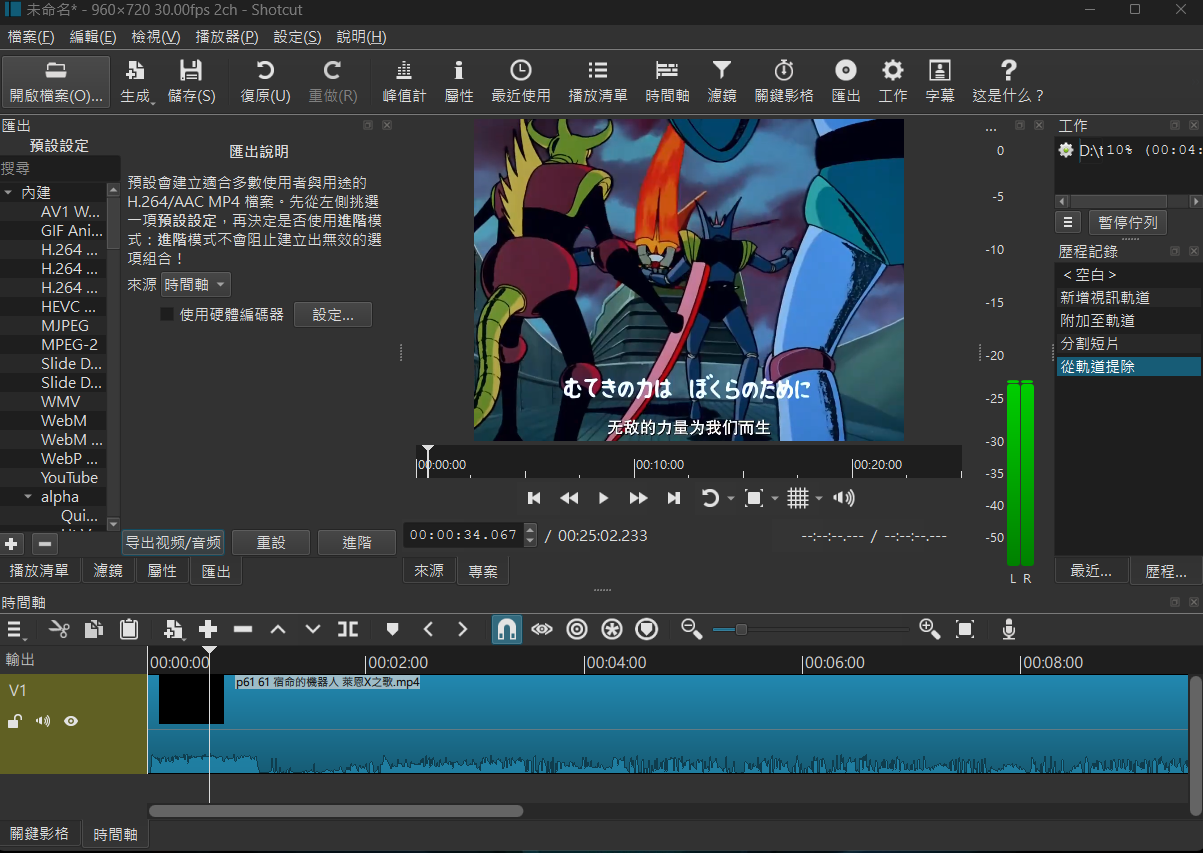Click the timeline lift up-arrow icon

278,629
